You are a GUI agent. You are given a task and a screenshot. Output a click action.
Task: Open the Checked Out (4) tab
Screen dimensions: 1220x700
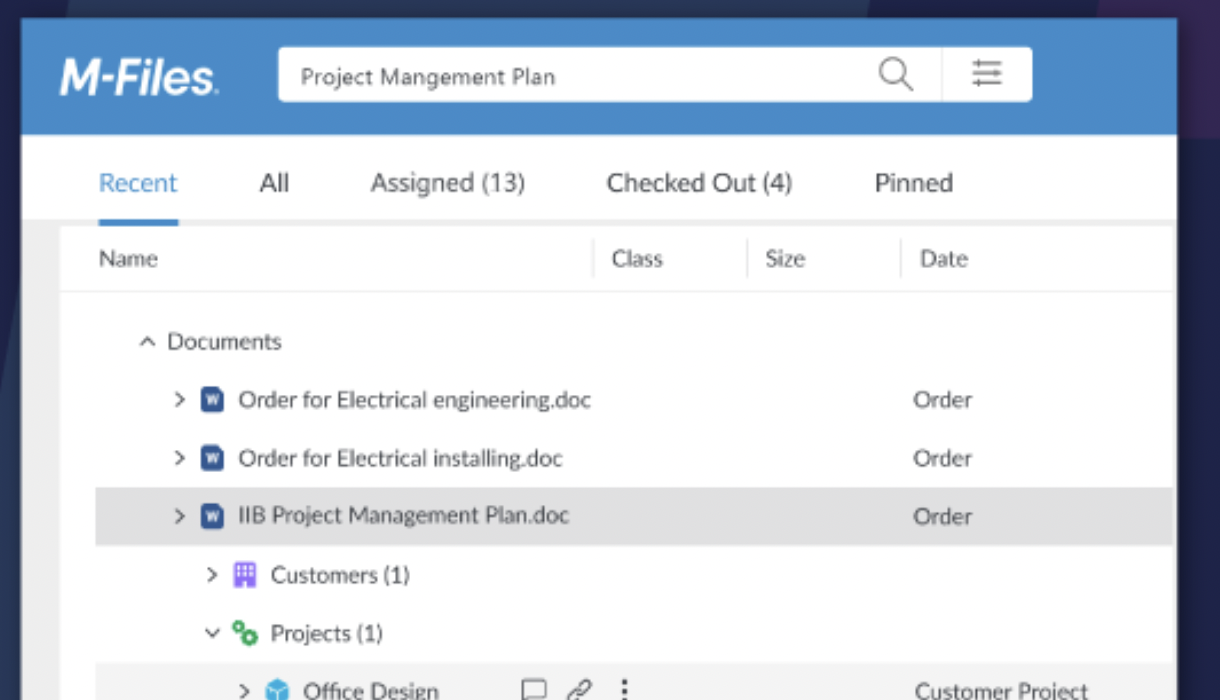(699, 183)
